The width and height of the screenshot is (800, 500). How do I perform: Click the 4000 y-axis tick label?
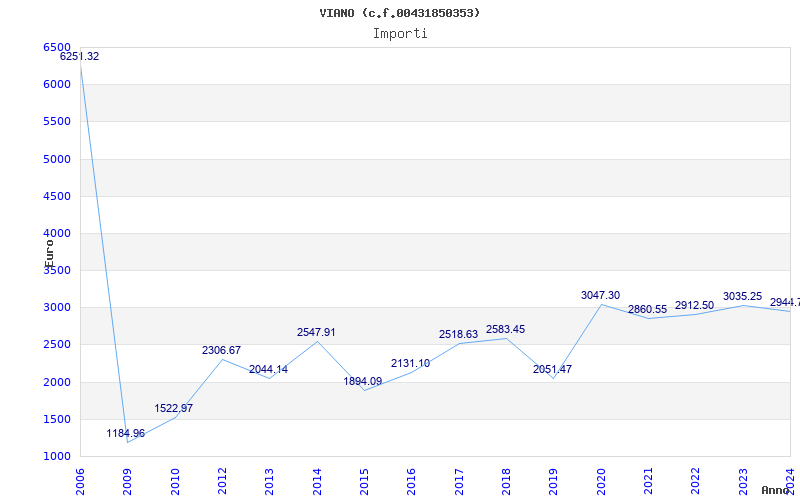tap(57, 234)
